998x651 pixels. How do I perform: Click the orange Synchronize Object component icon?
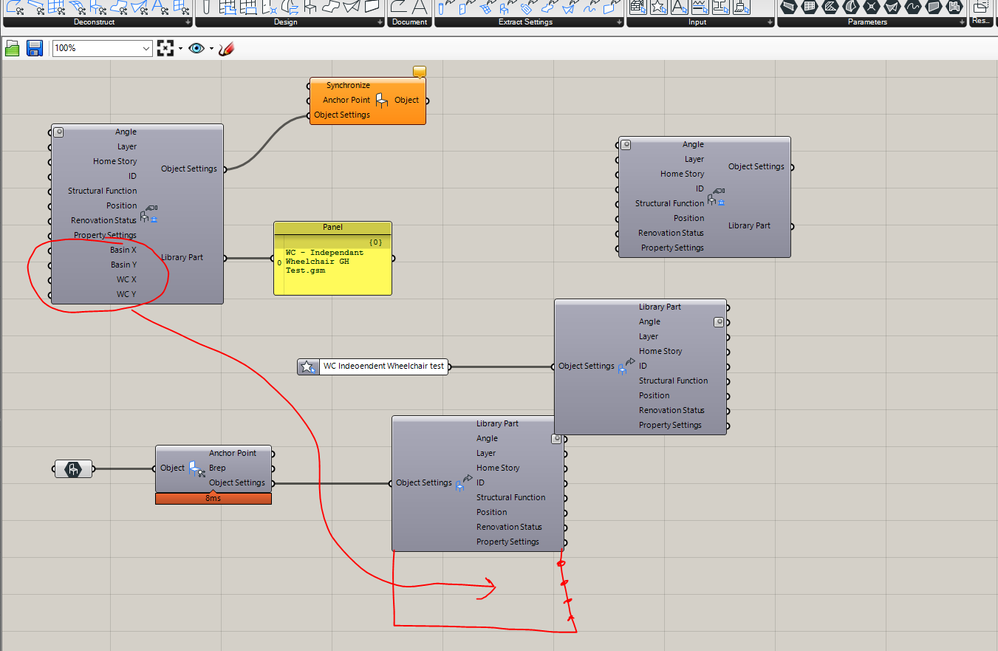point(382,100)
